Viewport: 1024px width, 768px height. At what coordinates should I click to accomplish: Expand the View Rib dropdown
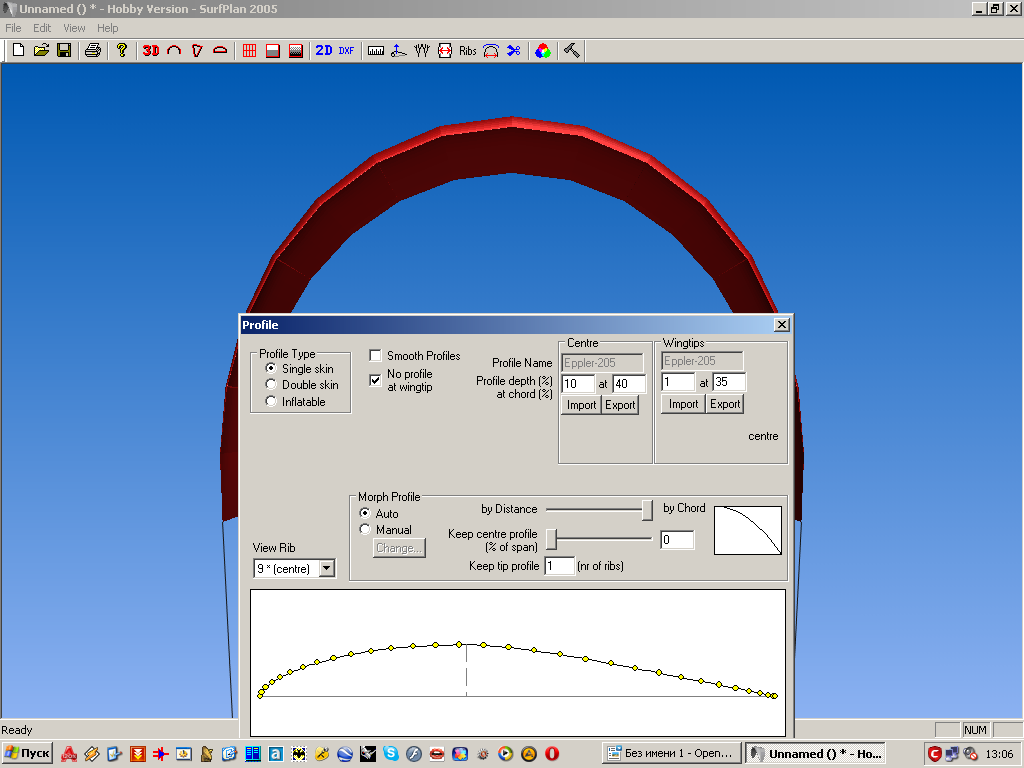325,569
